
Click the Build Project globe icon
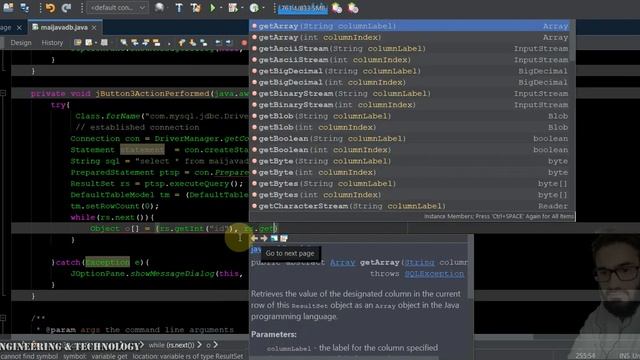pyautogui.click(x=160, y=7)
